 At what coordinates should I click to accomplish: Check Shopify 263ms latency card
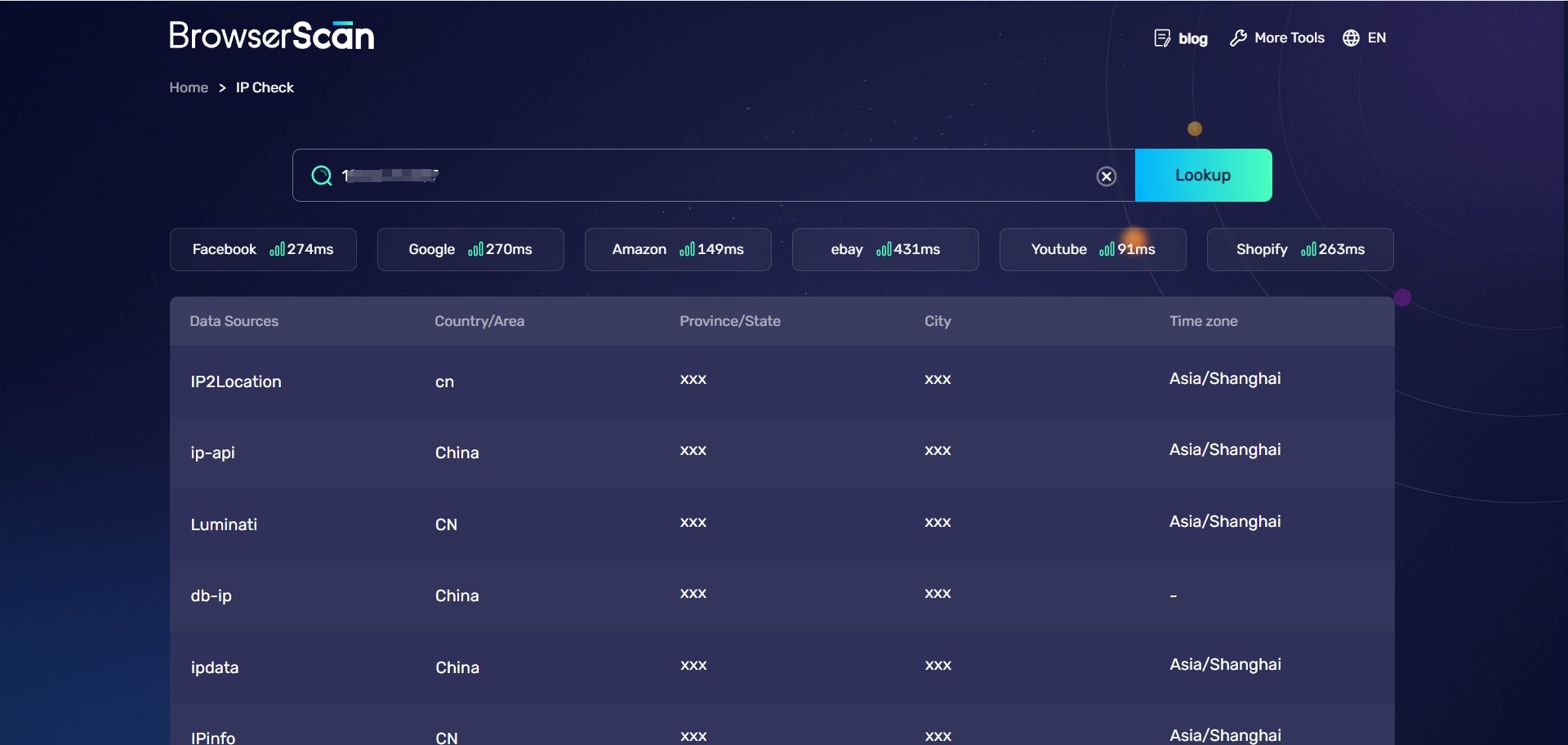click(1300, 249)
